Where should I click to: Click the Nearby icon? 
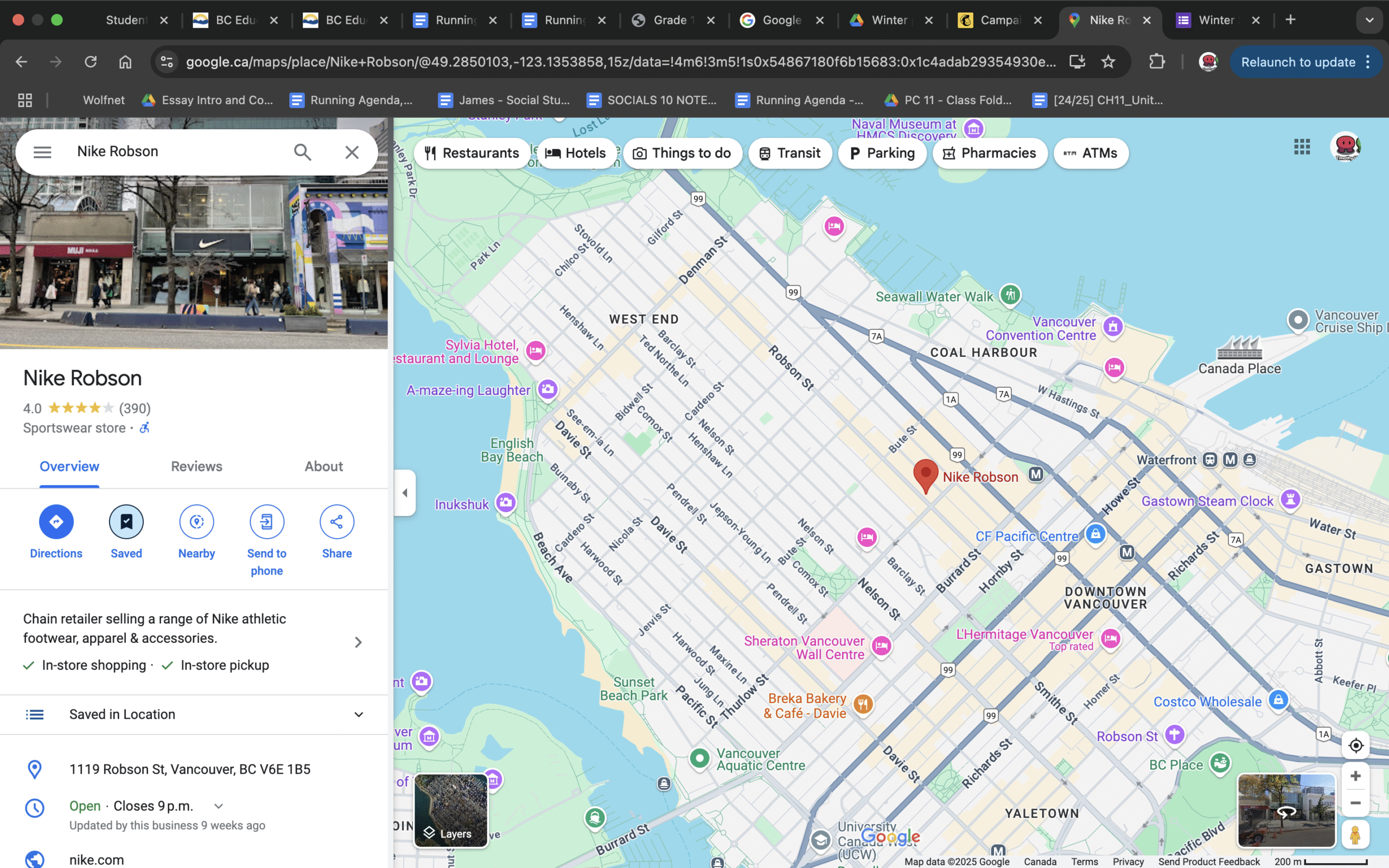tap(196, 521)
